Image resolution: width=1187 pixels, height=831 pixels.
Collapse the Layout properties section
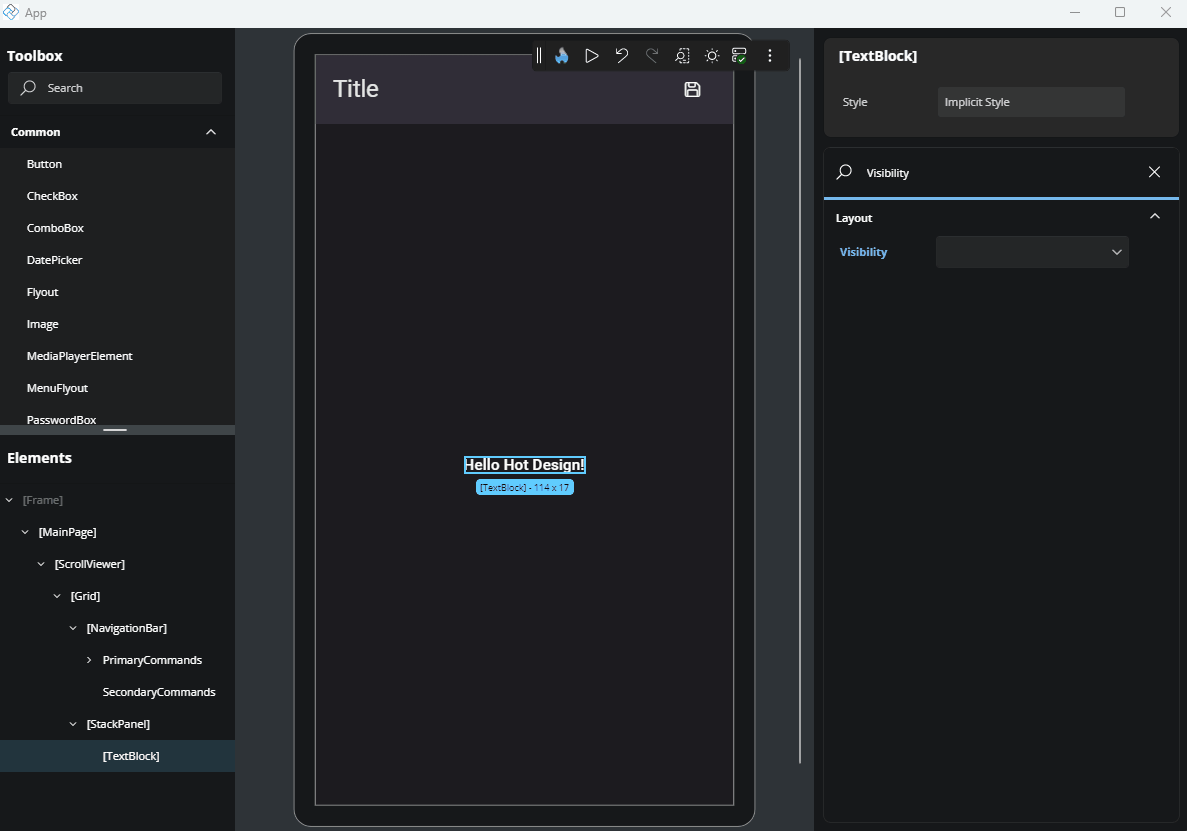click(x=1154, y=216)
